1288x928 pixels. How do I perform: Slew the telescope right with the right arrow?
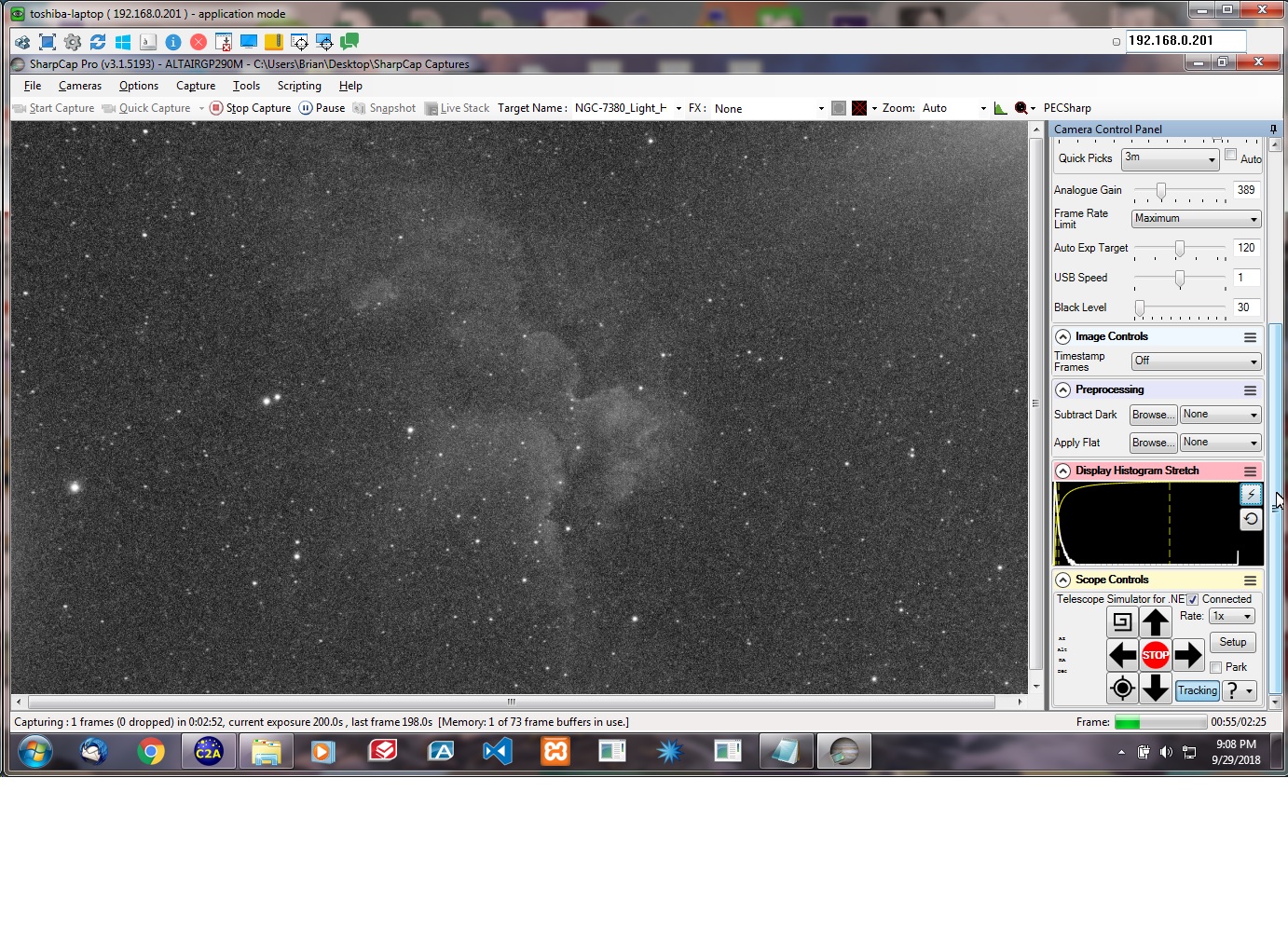pos(1188,655)
